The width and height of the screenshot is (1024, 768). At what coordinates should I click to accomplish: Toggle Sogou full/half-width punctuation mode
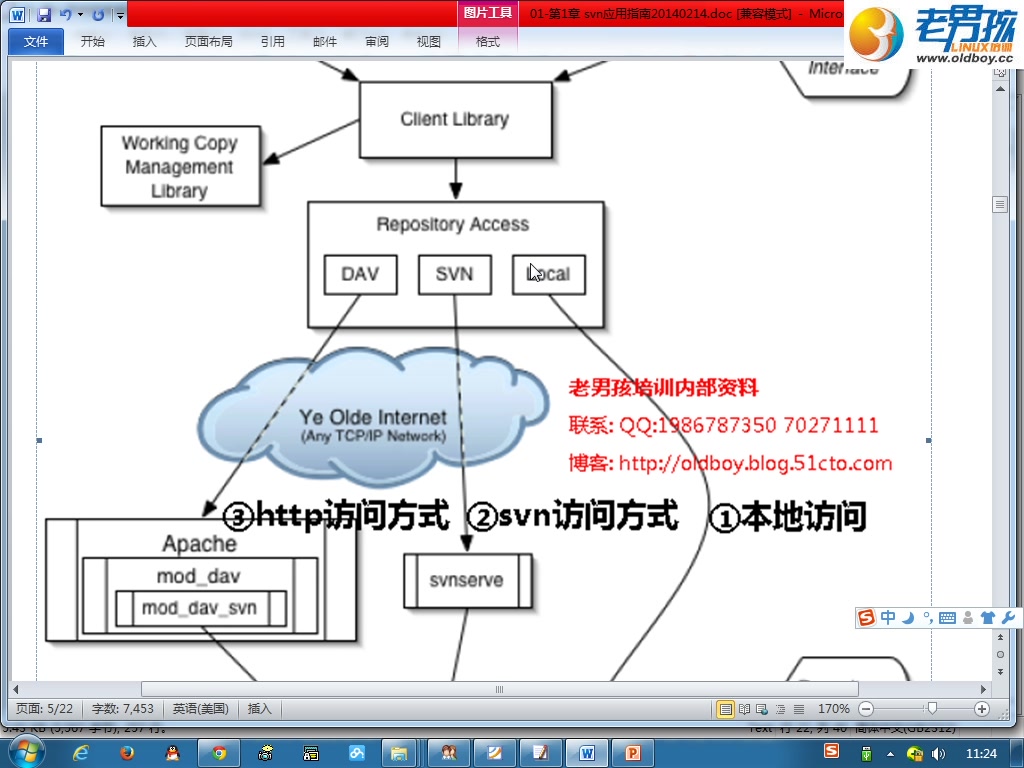pos(929,617)
